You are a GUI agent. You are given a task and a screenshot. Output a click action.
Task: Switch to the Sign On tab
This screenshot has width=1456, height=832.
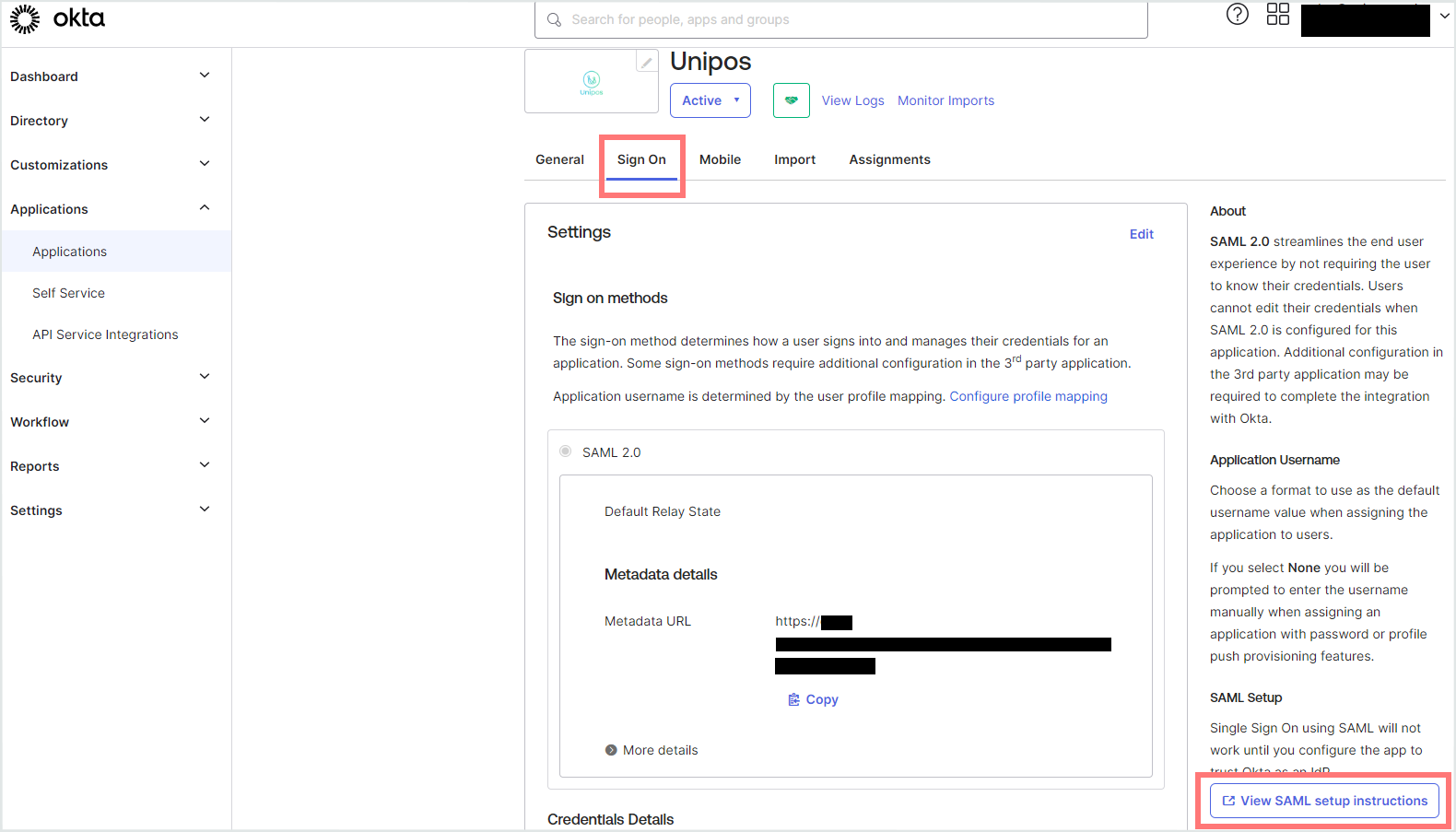[x=641, y=159]
